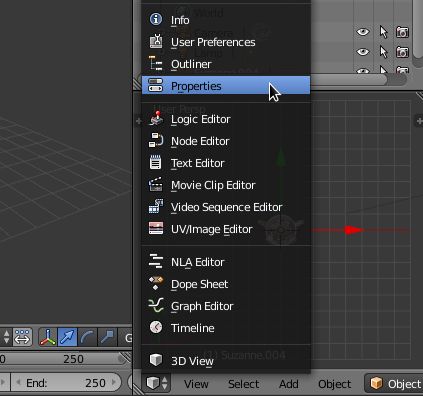Choose 3D View editor type
The height and width of the screenshot is (396, 423).
(226, 361)
